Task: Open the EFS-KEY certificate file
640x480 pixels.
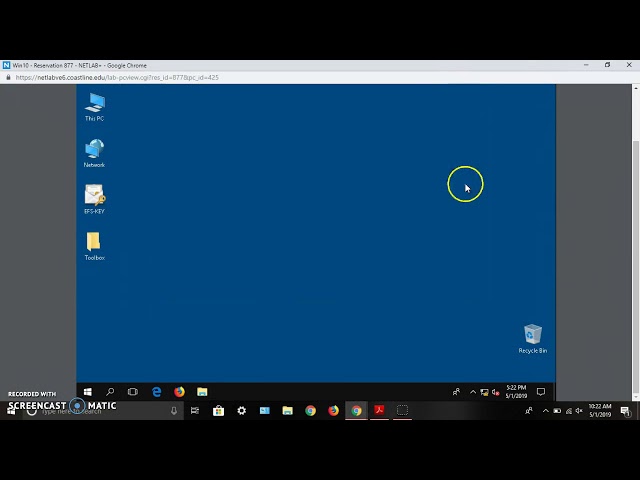Action: click(94, 200)
